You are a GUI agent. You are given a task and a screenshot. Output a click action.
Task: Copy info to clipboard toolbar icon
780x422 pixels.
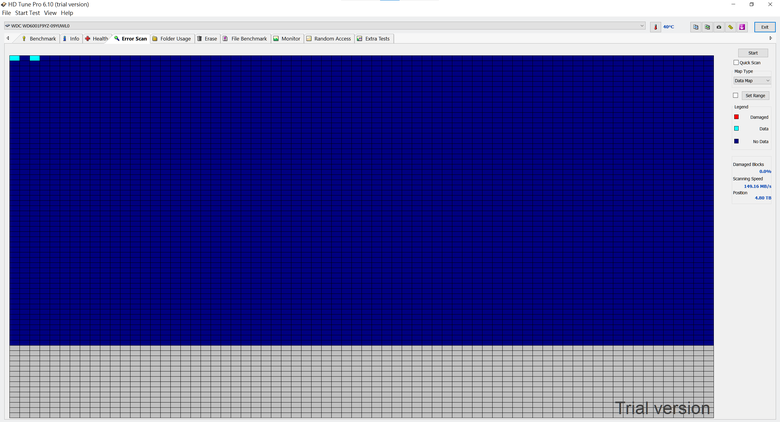click(x=695, y=27)
